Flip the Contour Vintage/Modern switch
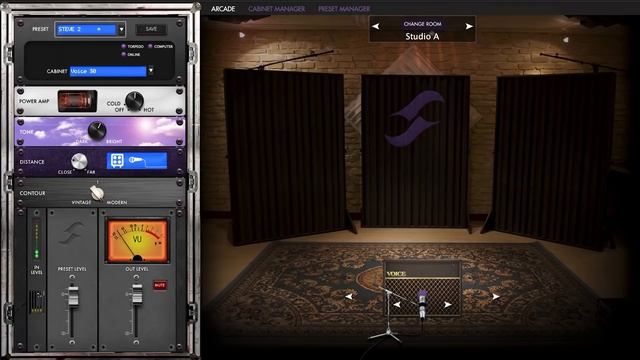The width and height of the screenshot is (640, 360). coord(96,193)
